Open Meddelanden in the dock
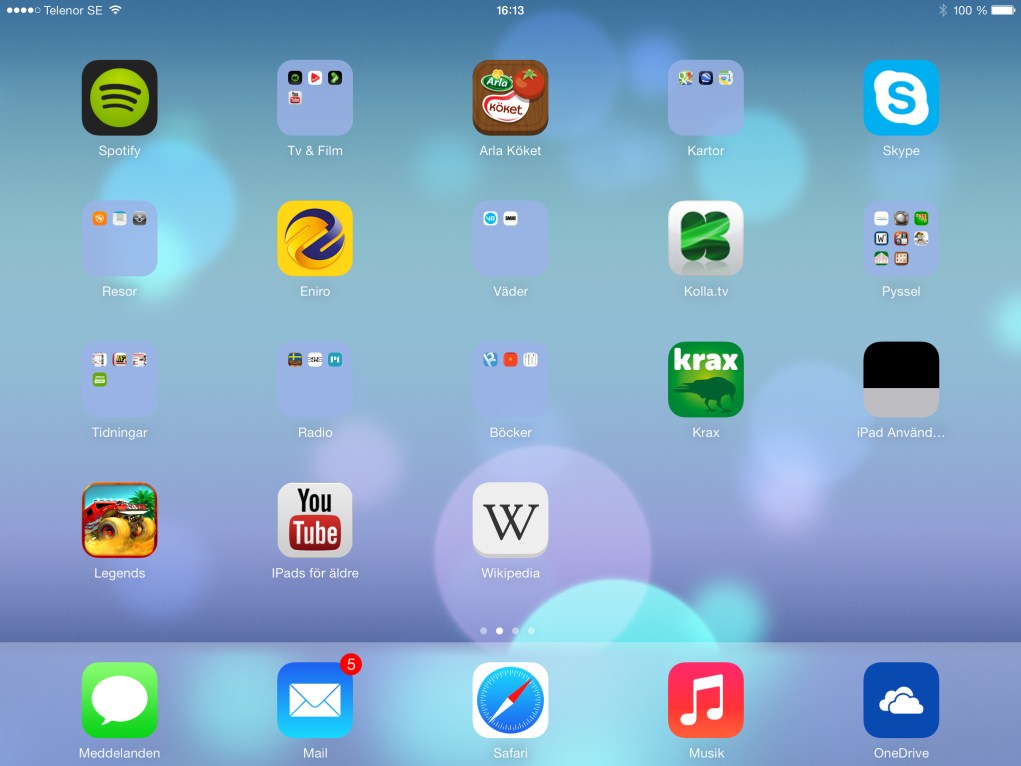1021x766 pixels. tap(119, 700)
